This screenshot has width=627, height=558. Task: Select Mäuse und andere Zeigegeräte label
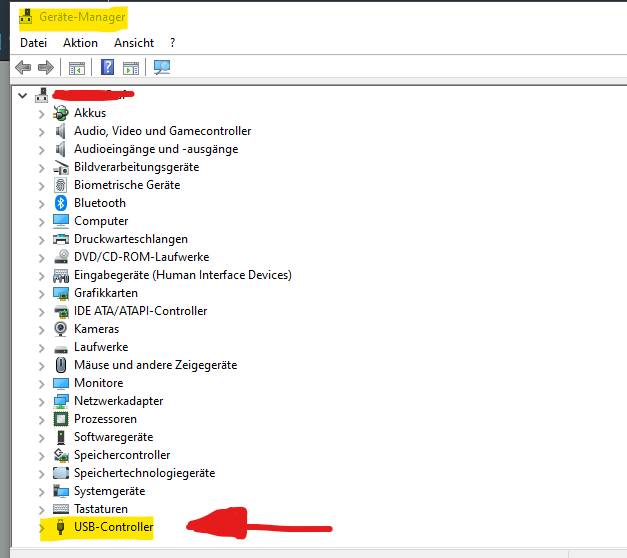pyautogui.click(x=156, y=365)
